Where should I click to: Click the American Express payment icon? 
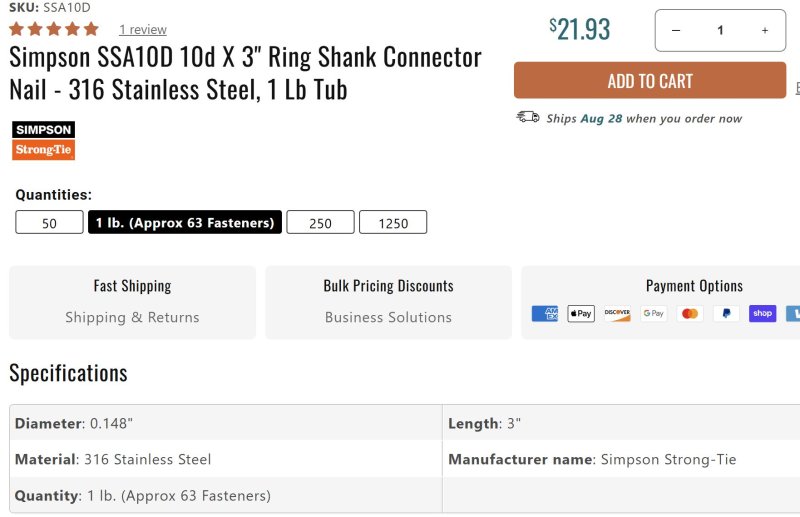[545, 314]
